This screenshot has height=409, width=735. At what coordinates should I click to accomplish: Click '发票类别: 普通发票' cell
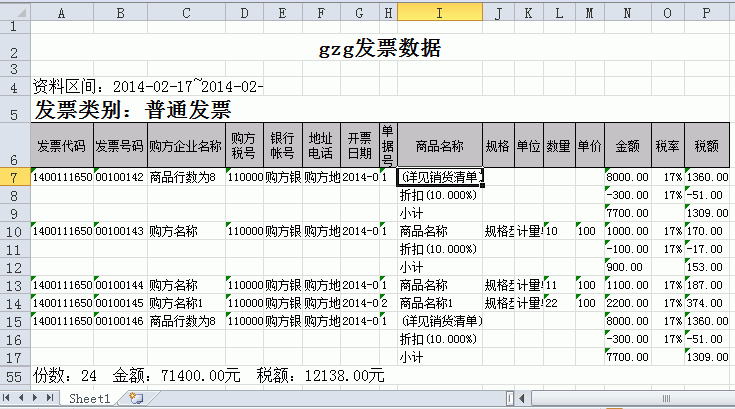pos(133,110)
